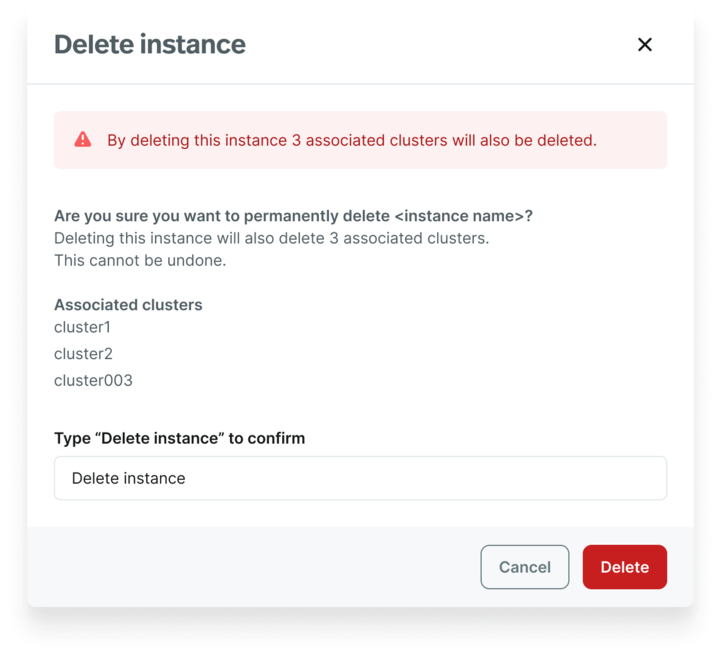720x656 pixels.
Task: Click the red warning banner text
Action: (352, 140)
